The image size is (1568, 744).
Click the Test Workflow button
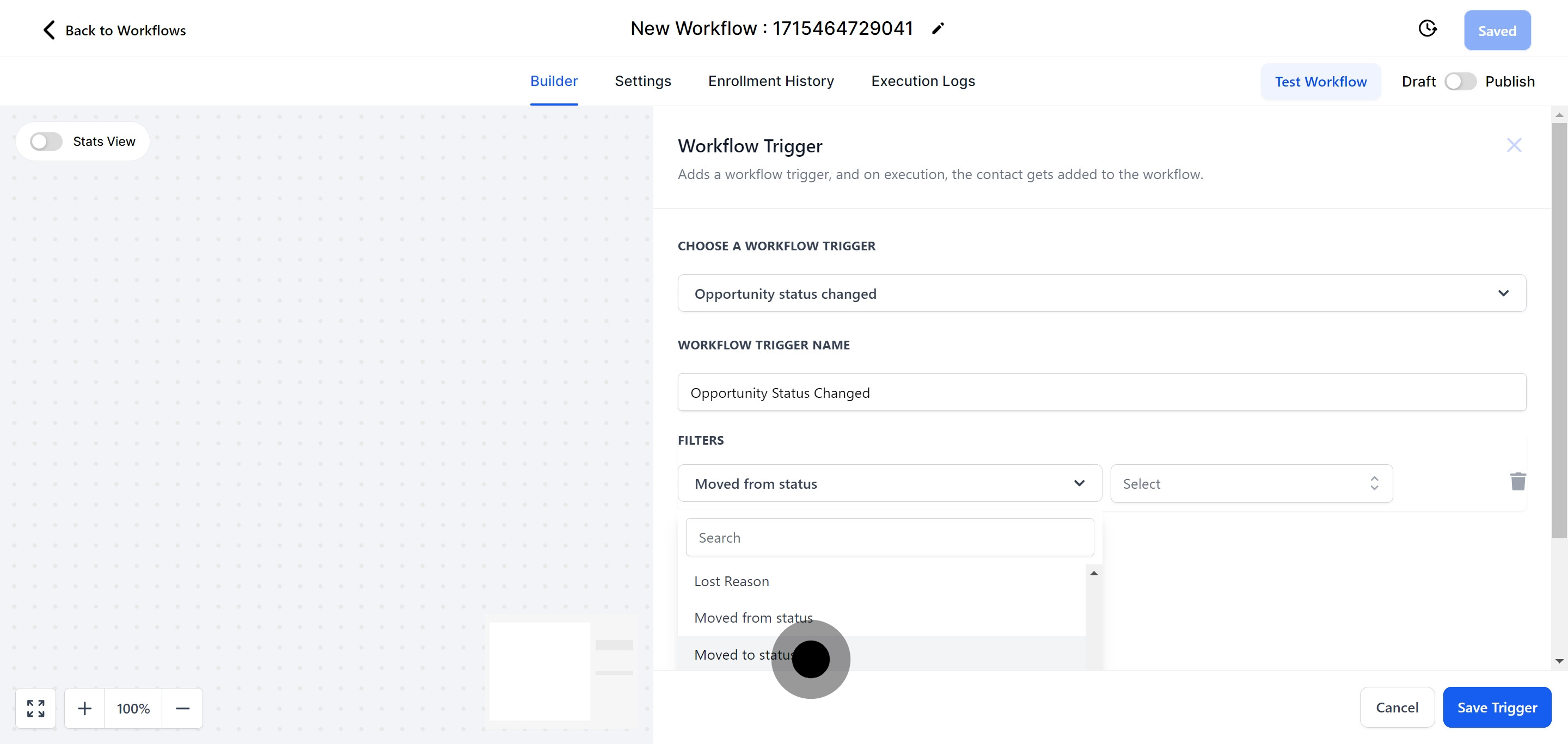[x=1320, y=82]
